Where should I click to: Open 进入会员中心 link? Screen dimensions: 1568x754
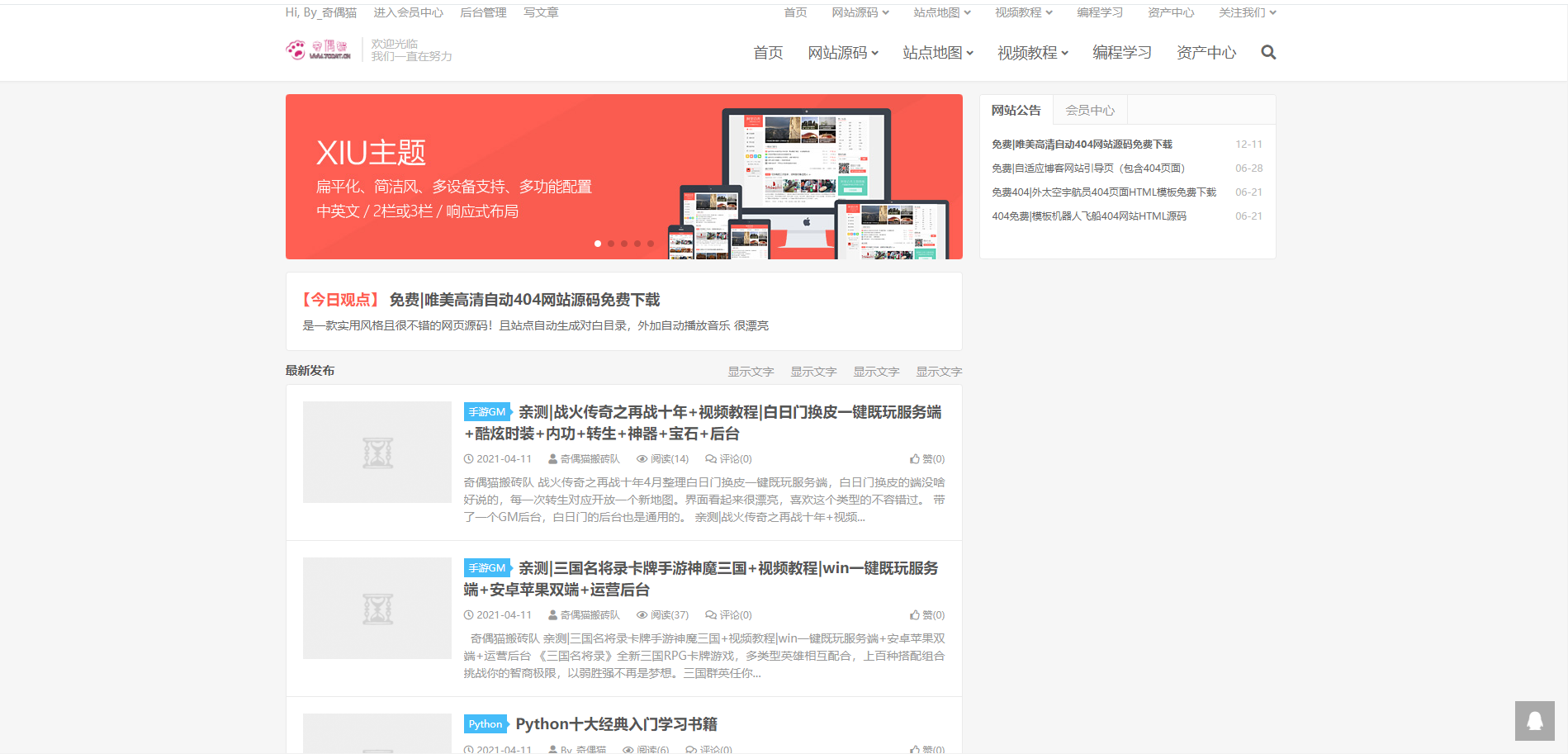[x=408, y=12]
